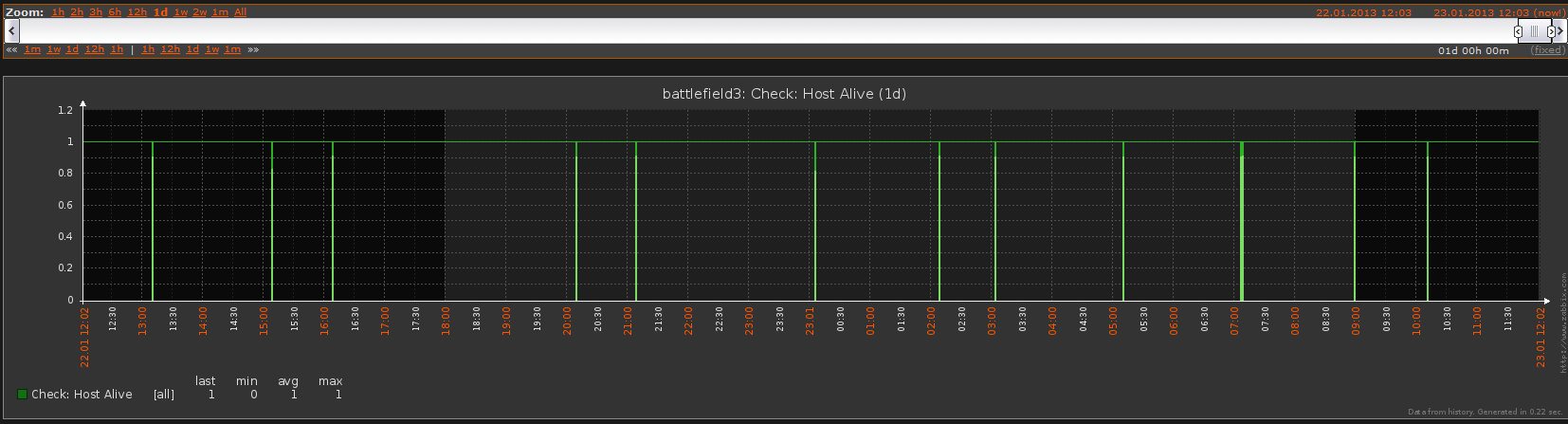Move forward 1h in time navigation
The image size is (1568, 424).
pyautogui.click(x=148, y=50)
